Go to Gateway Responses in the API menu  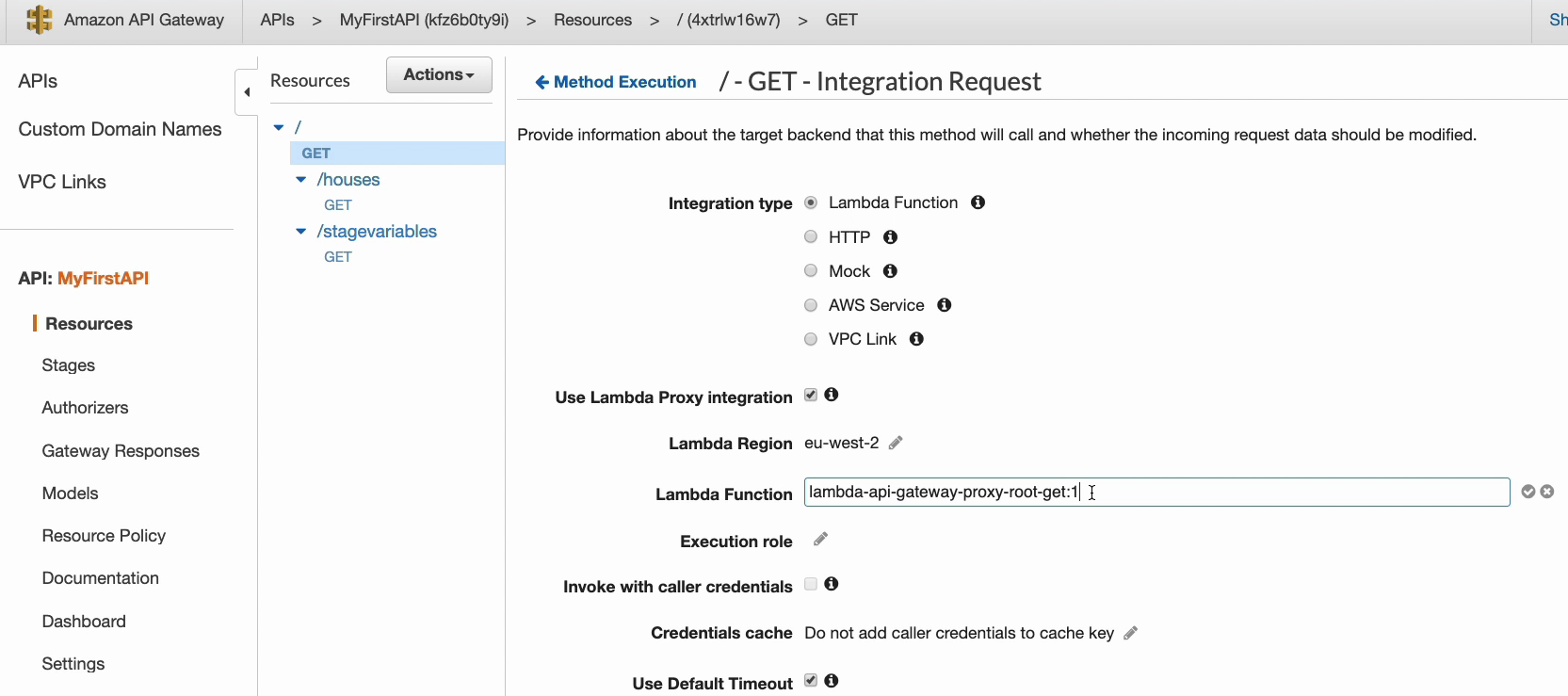pos(121,451)
